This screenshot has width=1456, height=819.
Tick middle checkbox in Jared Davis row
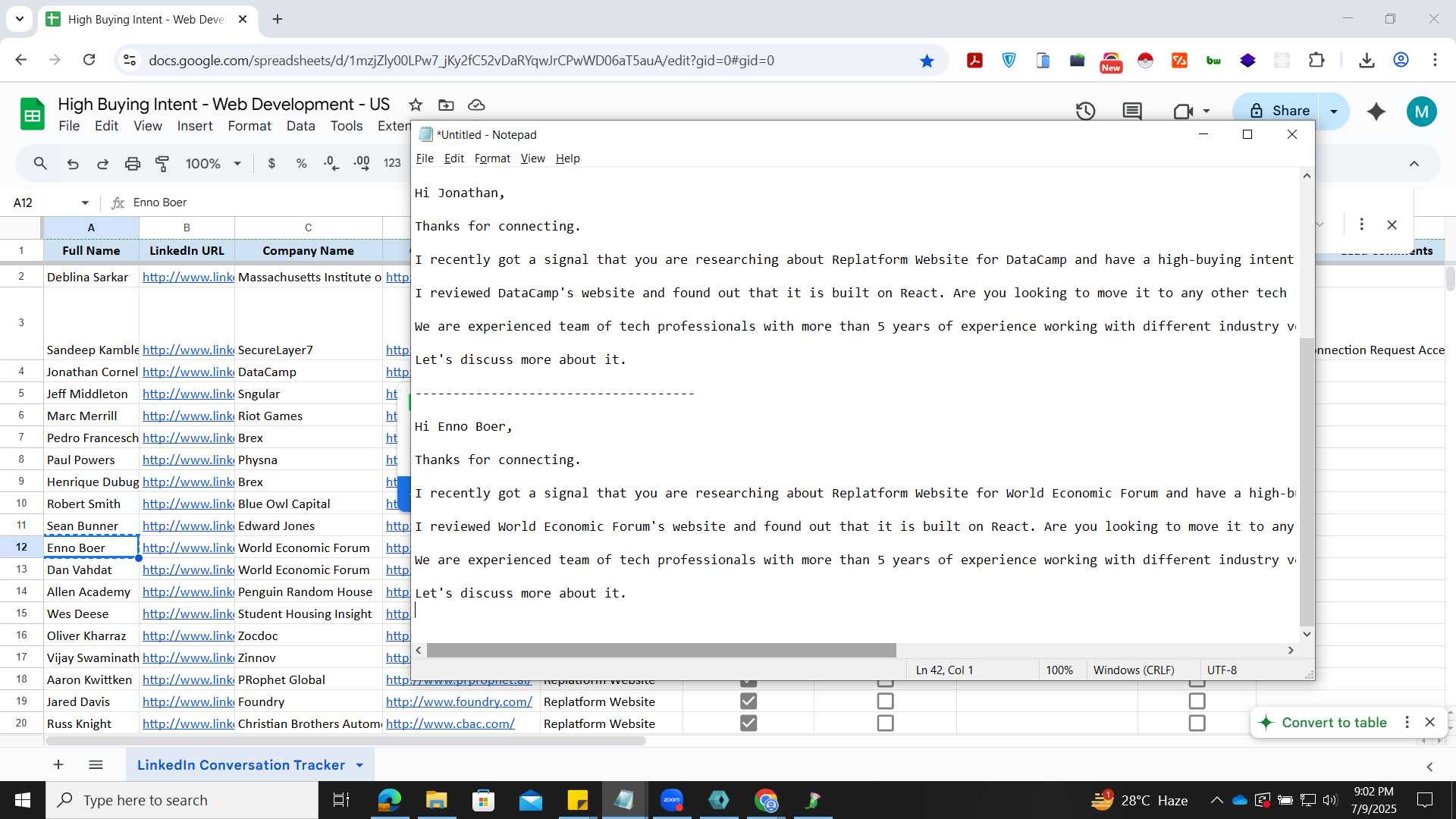tap(885, 701)
